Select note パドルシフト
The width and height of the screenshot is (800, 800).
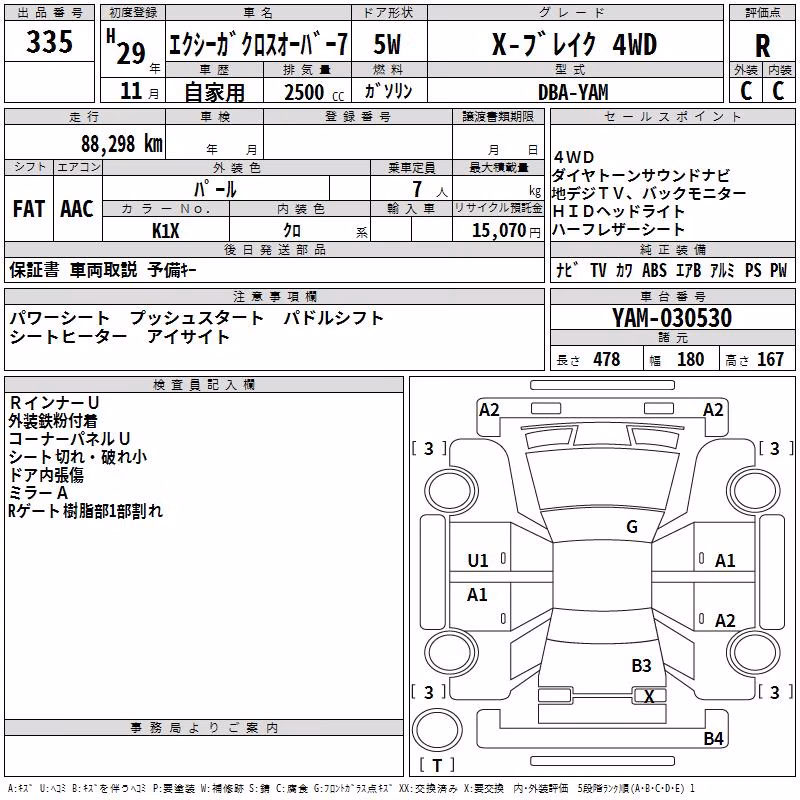tap(334, 318)
